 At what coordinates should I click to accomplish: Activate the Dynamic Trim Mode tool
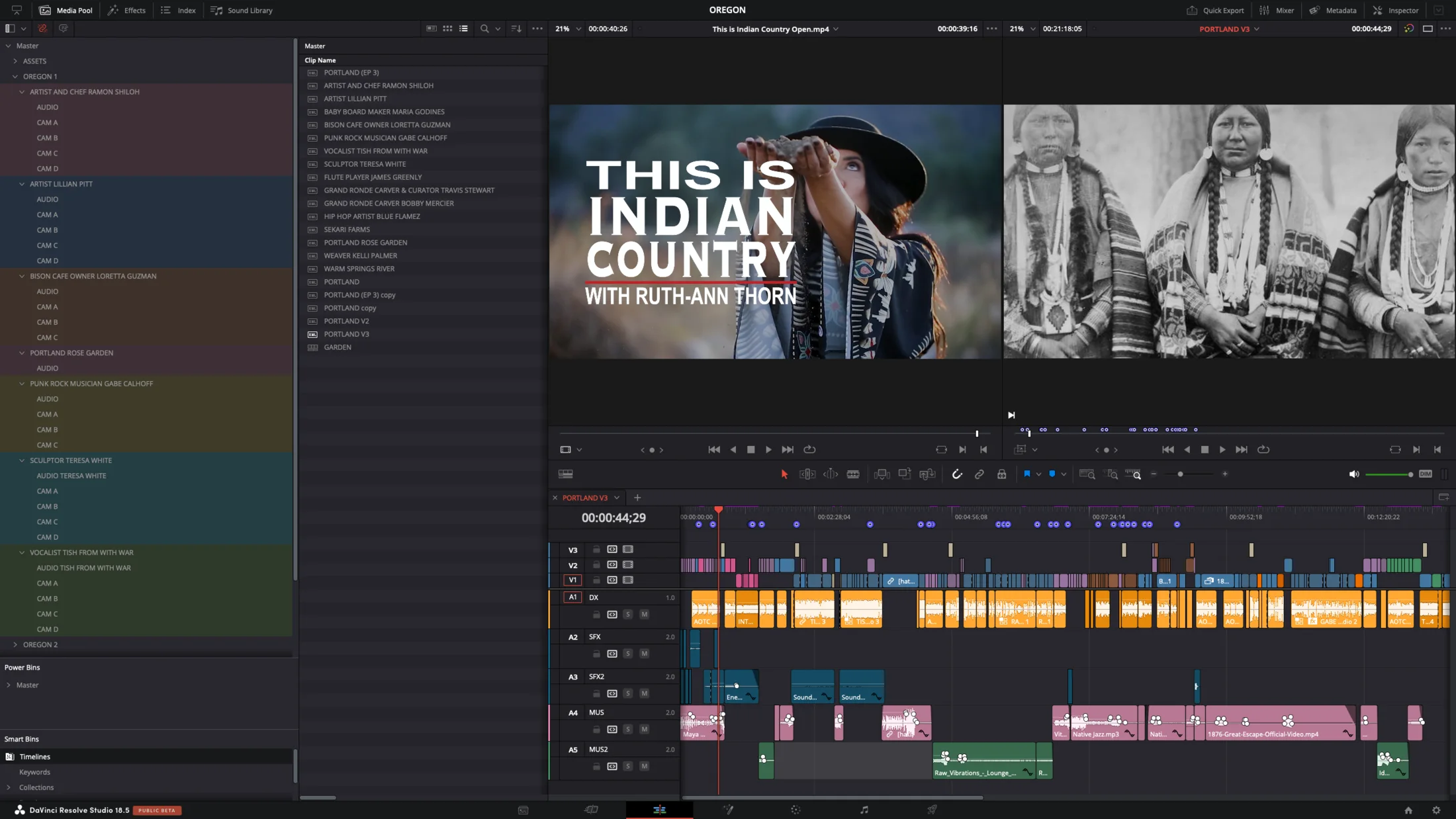click(x=831, y=474)
